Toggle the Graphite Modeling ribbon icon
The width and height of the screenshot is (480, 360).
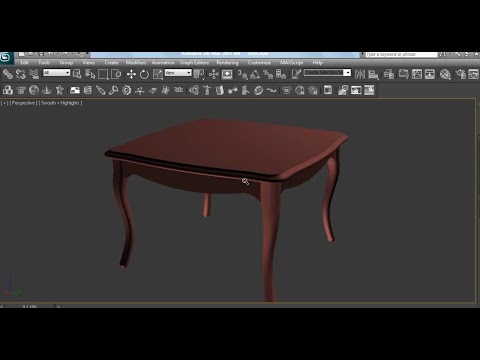coord(404,74)
